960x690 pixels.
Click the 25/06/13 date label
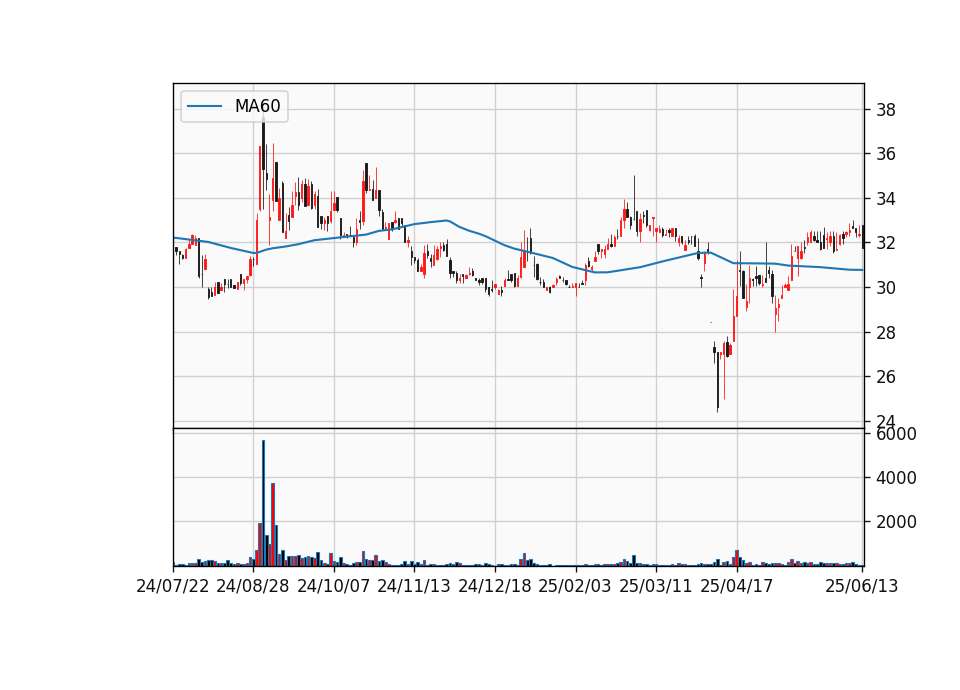862,586
